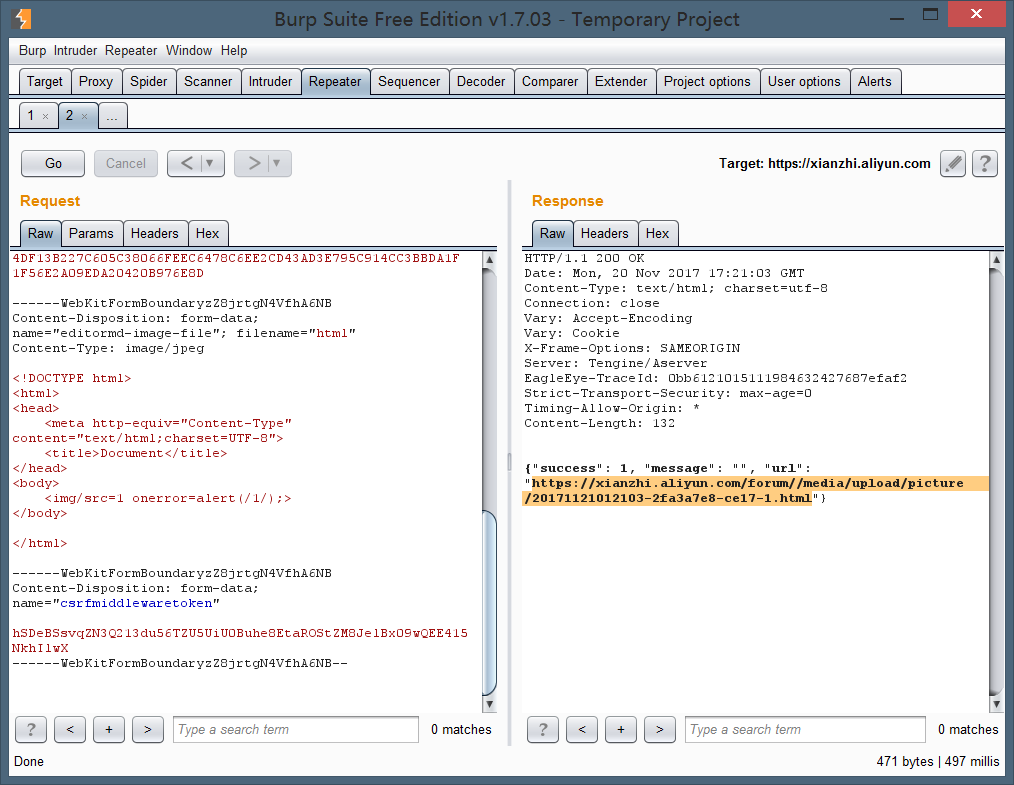Select the request Params tab
Screen dimensions: 1014x785
[91, 233]
